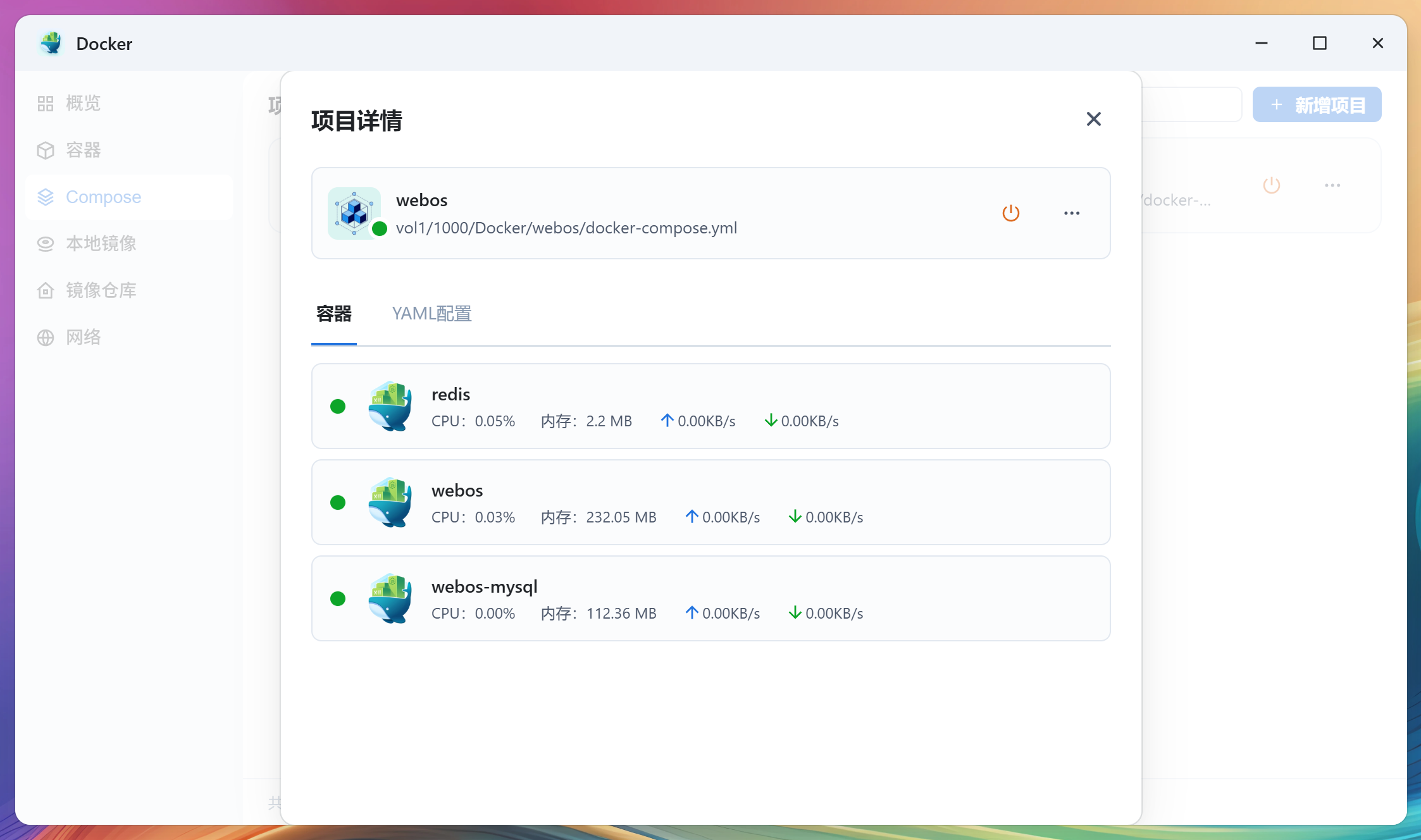Open the 镜像仓库 image registry panel
This screenshot has height=840, width=1421.
101,290
